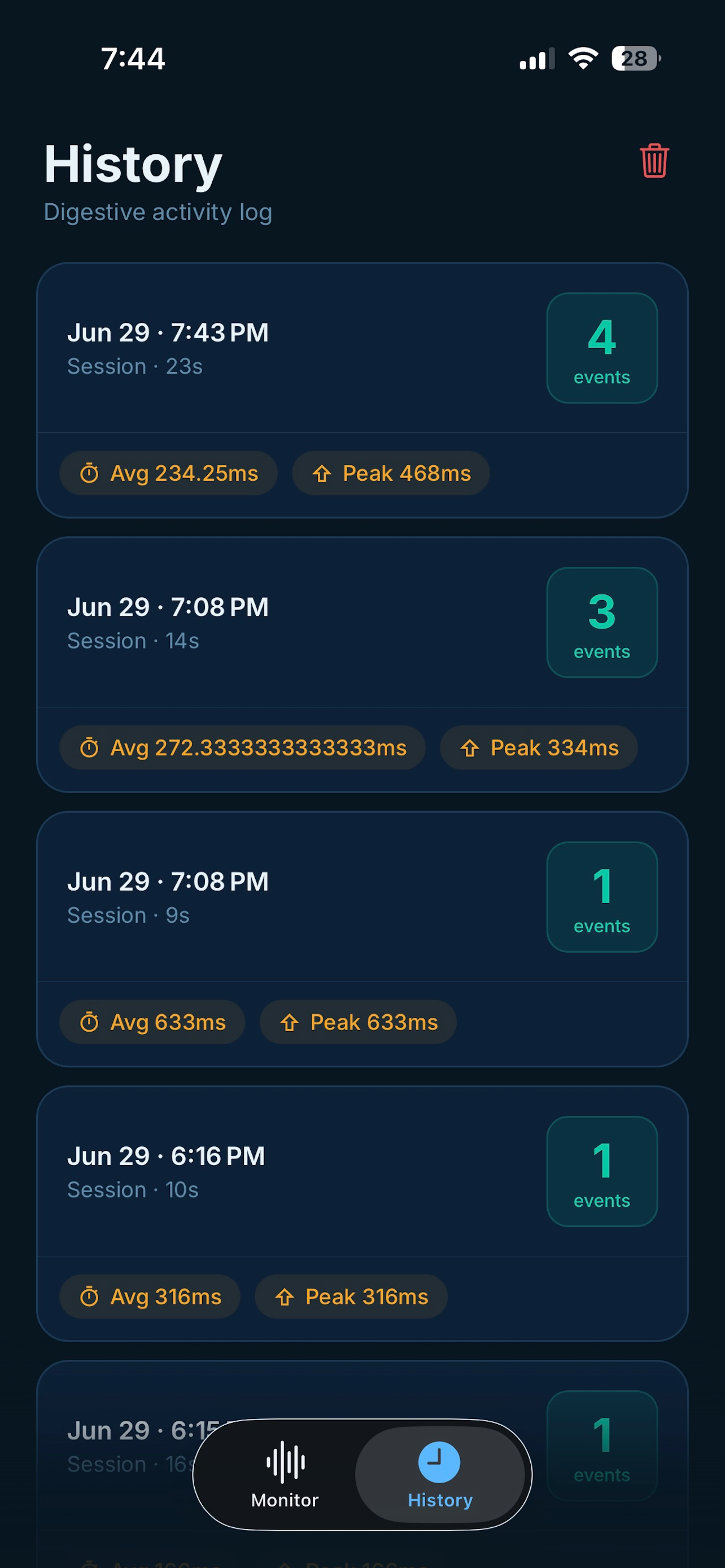Image resolution: width=725 pixels, height=1568 pixels.
Task: Select the History tab
Action: coord(439,1474)
